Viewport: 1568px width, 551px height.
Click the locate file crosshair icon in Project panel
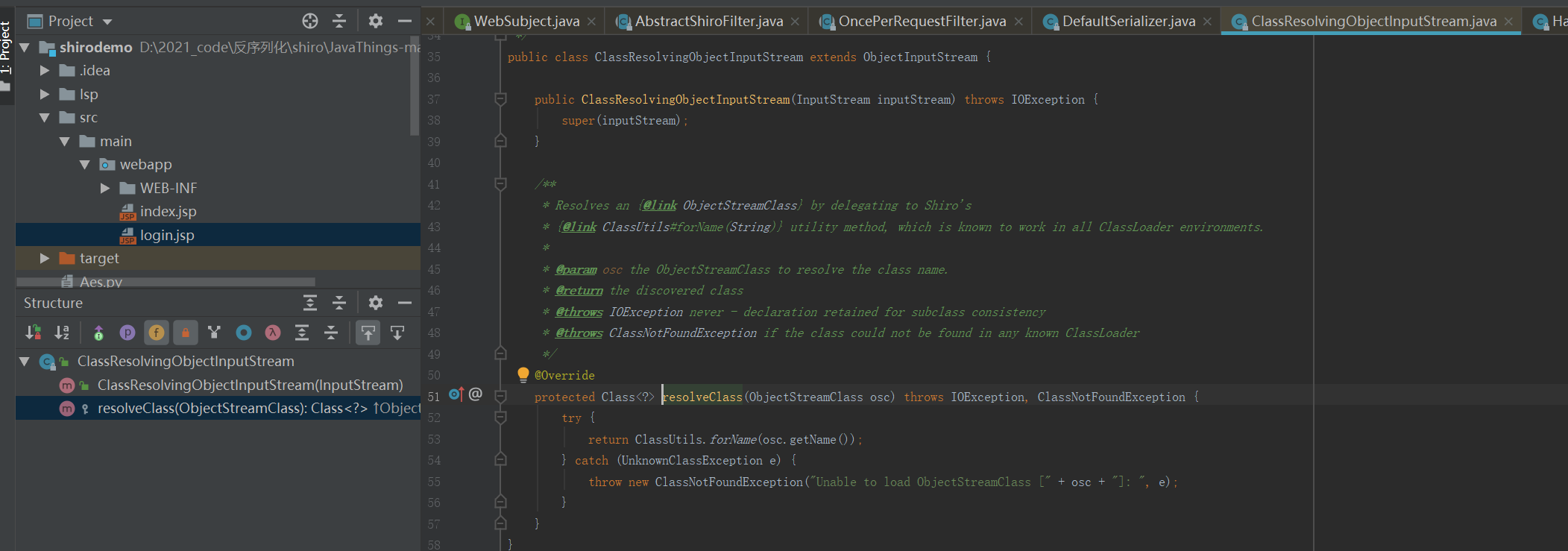tap(310, 21)
